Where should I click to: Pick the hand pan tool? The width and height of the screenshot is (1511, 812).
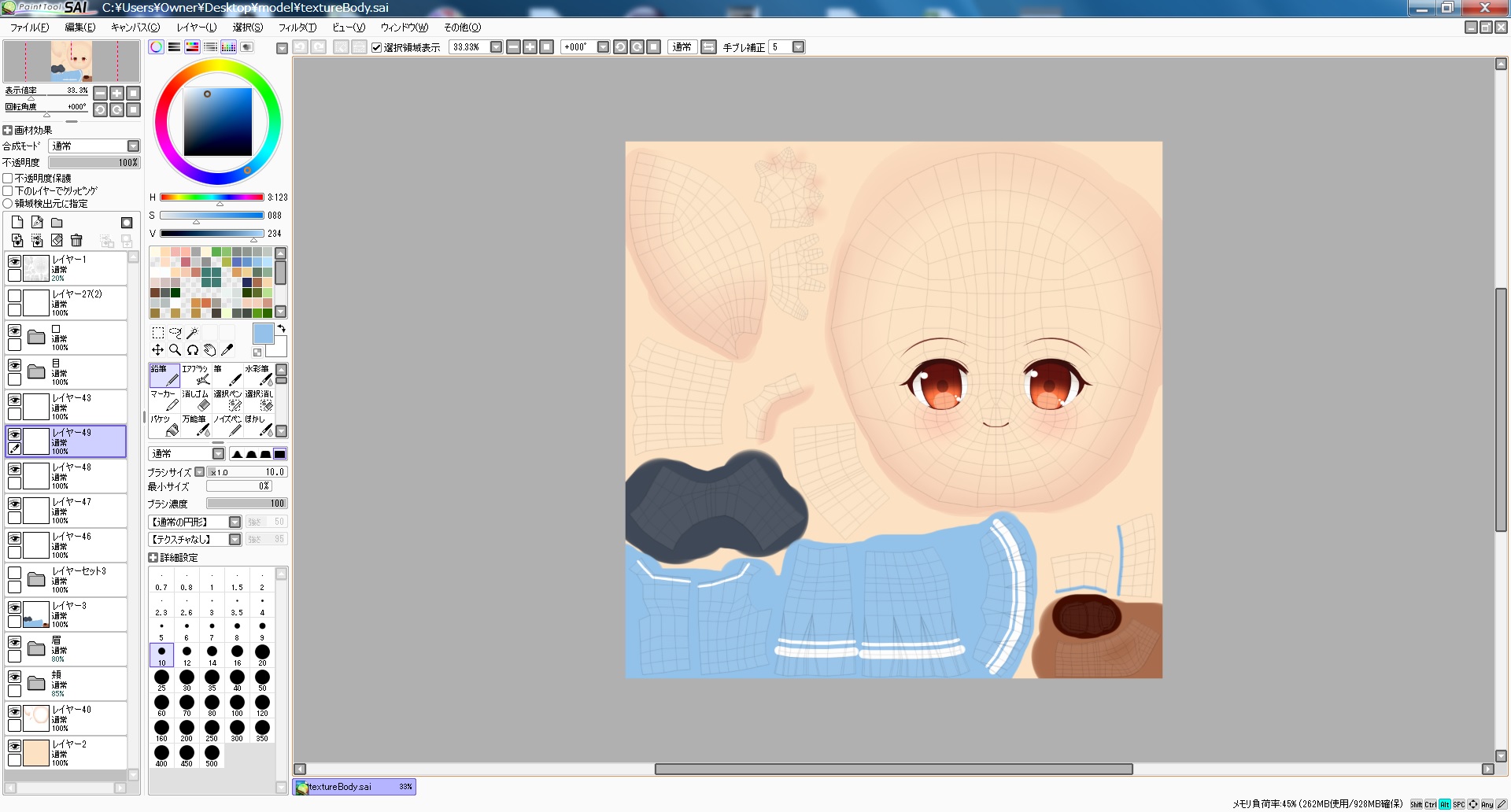tap(210, 350)
